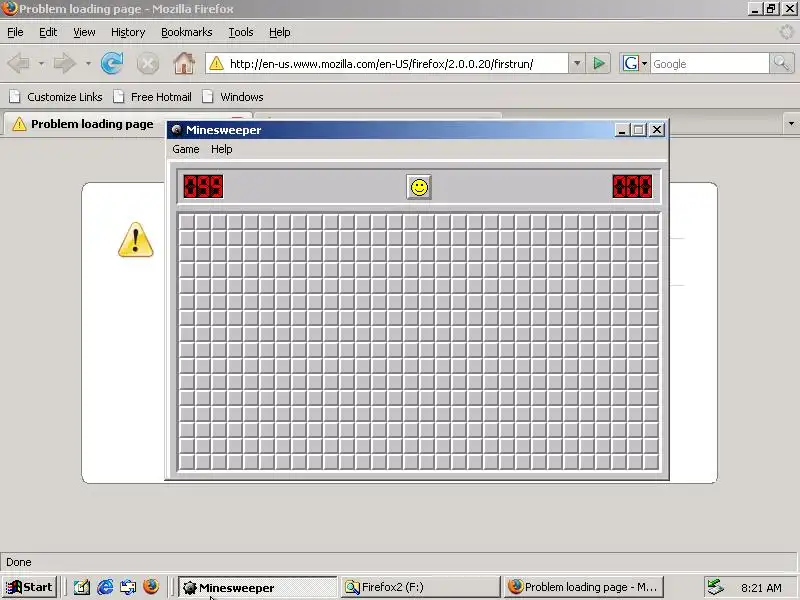The height and width of the screenshot is (600, 800).
Task: Click the large yellow warning triangle on page
Action: pyautogui.click(x=136, y=240)
